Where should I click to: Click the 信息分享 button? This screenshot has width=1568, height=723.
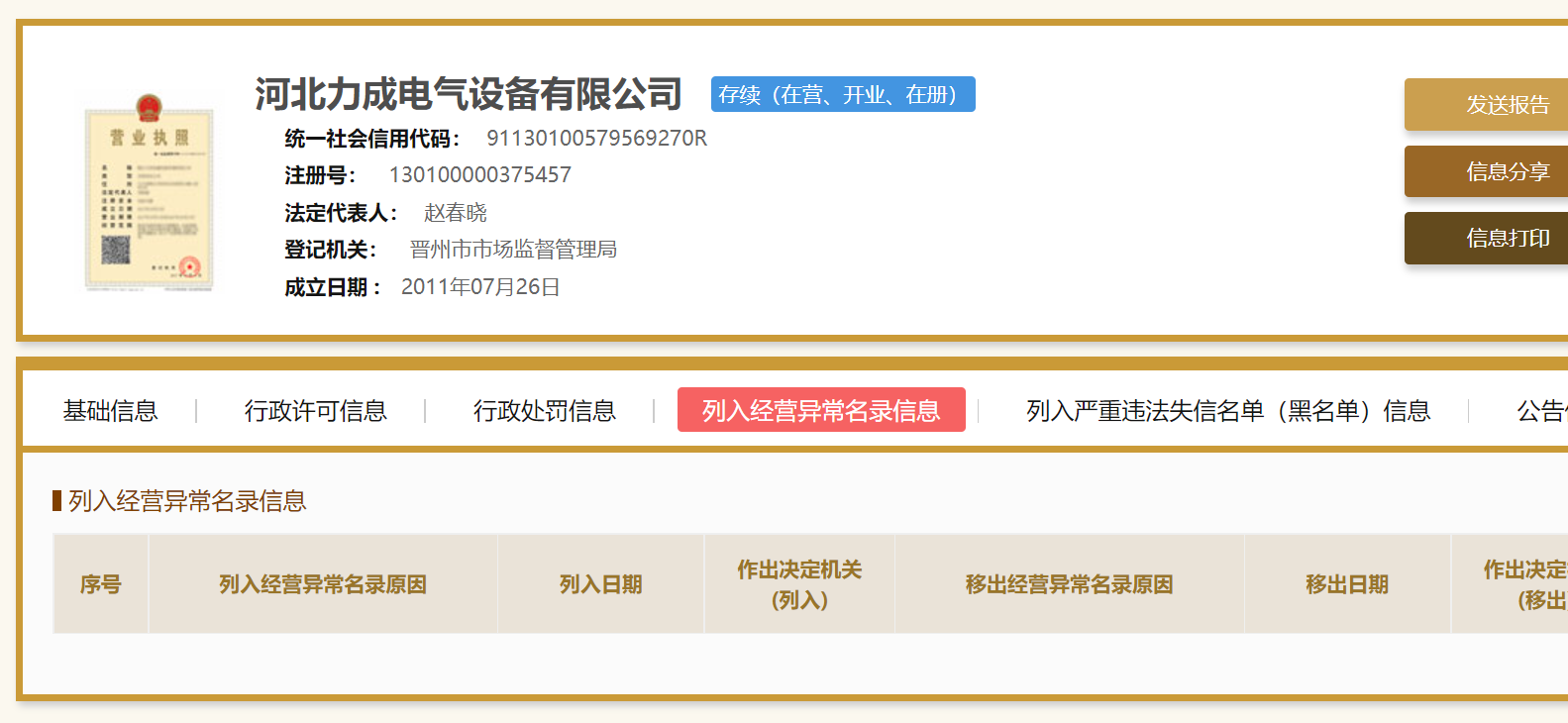[x=1486, y=171]
